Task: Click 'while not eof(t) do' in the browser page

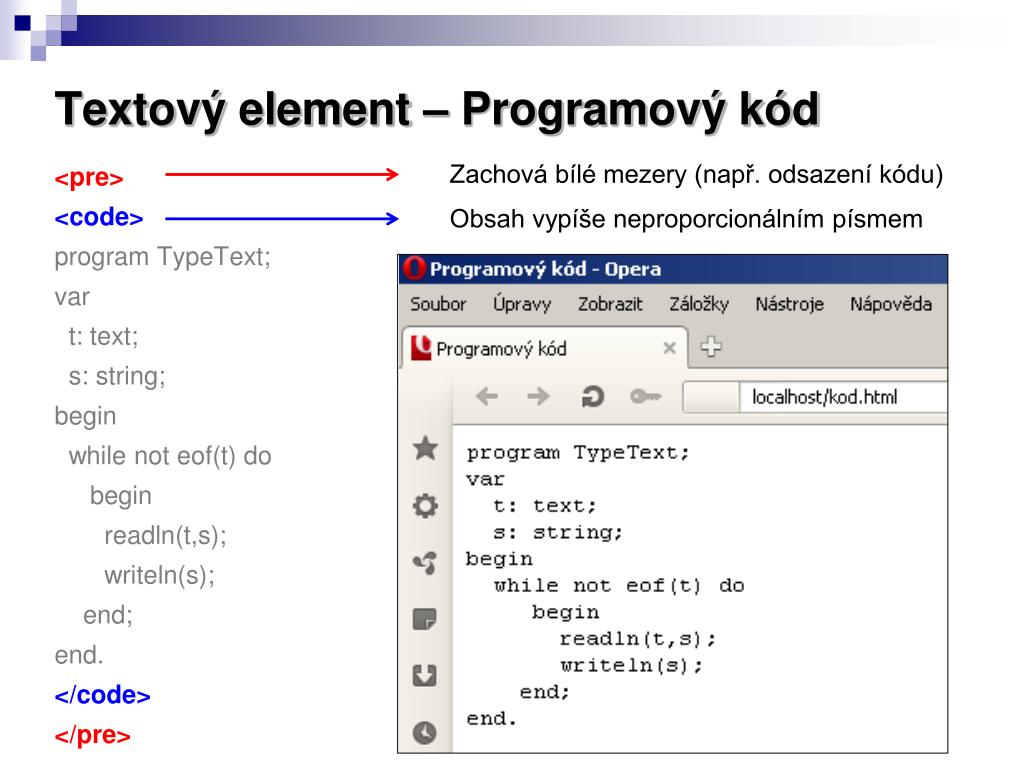Action: tap(619, 586)
